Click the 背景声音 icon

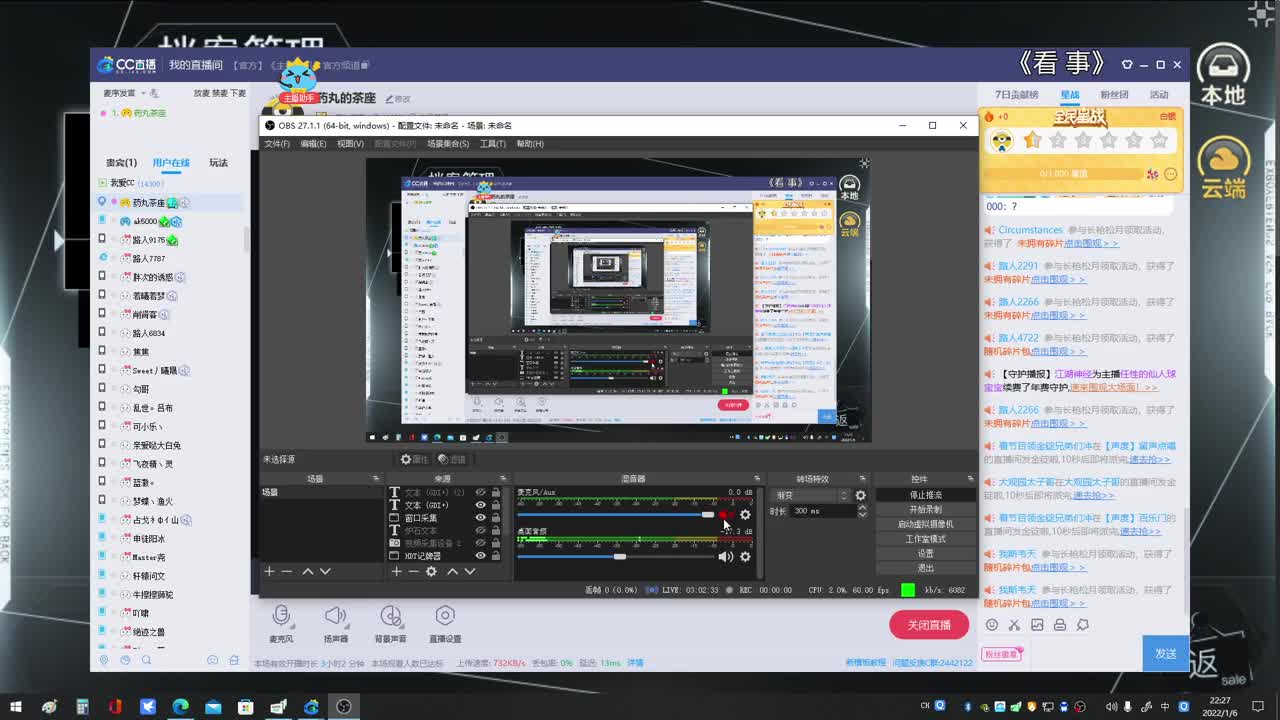click(390, 616)
